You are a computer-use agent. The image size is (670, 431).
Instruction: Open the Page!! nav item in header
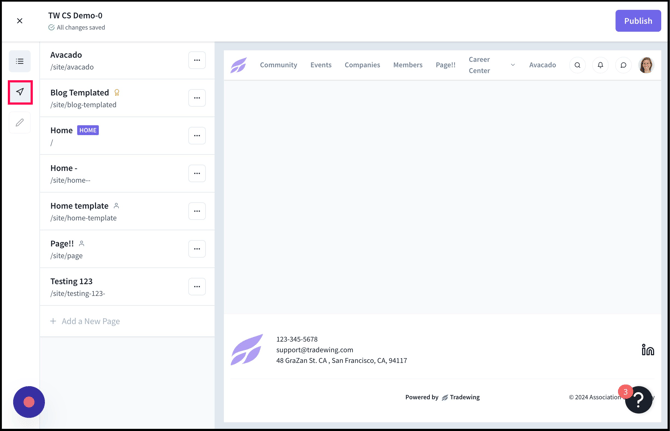[445, 65]
